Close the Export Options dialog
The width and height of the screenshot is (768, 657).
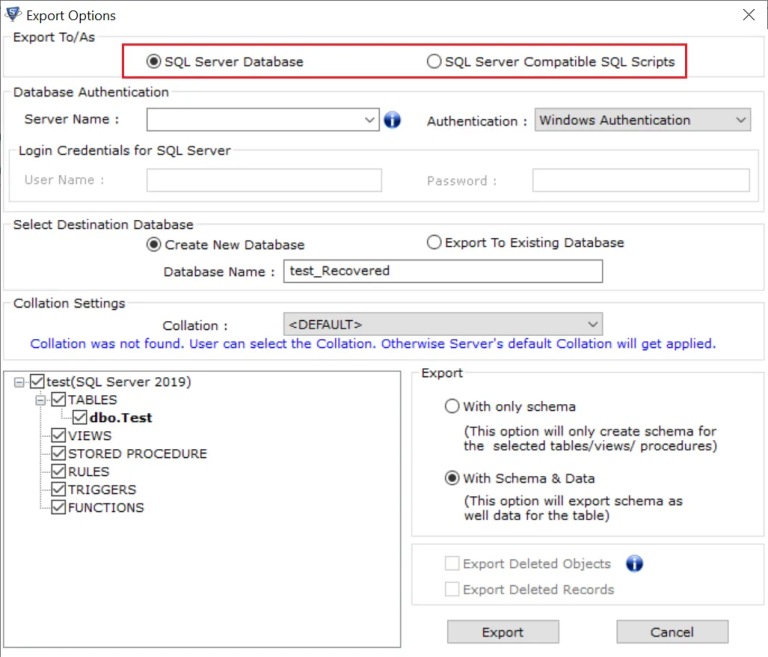748,15
